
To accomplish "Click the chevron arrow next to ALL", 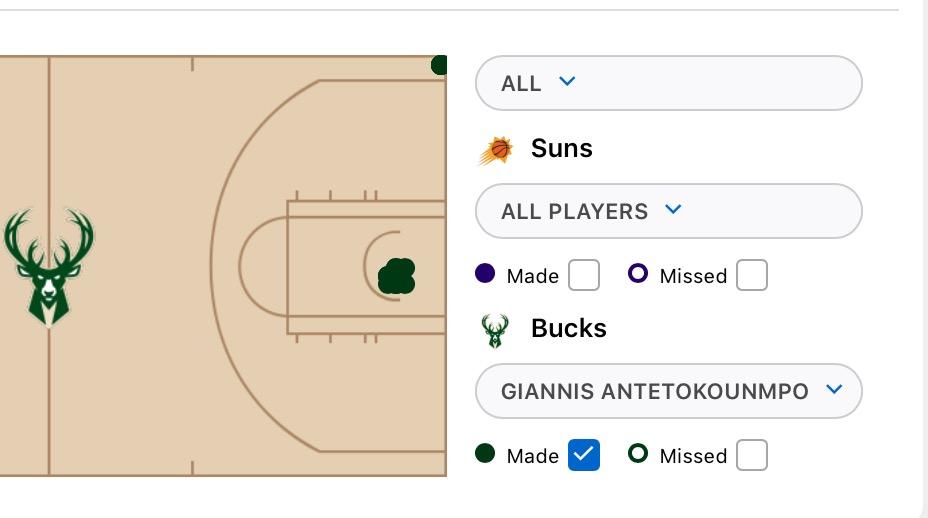I will tap(567, 82).
